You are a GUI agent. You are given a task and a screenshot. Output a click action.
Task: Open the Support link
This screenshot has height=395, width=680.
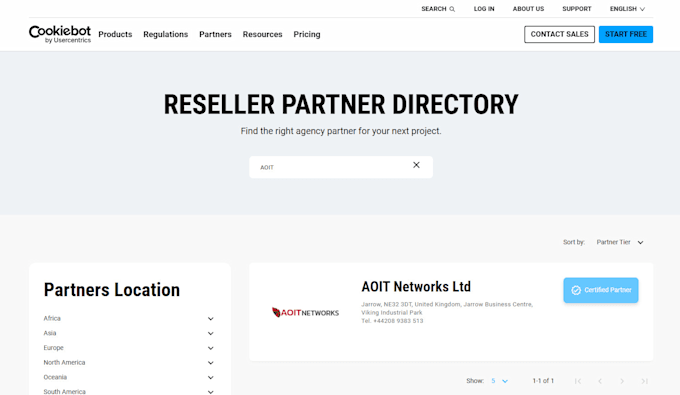coord(577,9)
